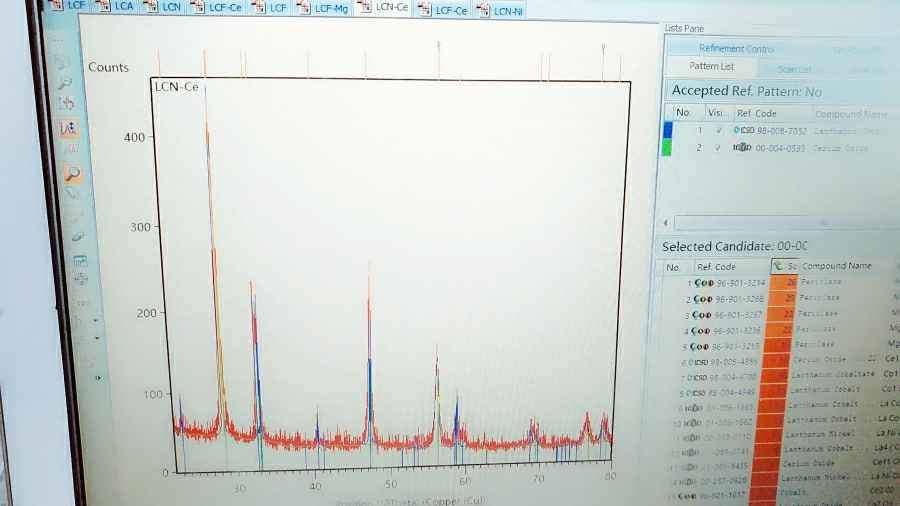Click the left toolbar icon under the table icon
900x506 pixels.
pyautogui.click(x=80, y=279)
